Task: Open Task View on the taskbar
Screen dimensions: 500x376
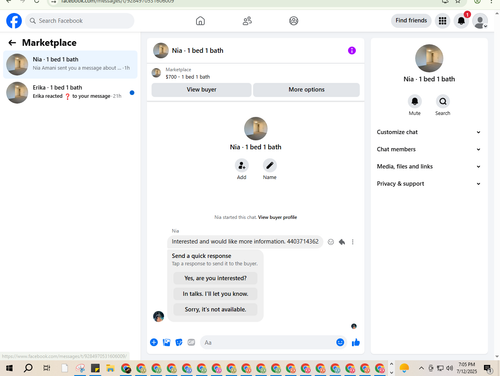Action: tap(47, 368)
